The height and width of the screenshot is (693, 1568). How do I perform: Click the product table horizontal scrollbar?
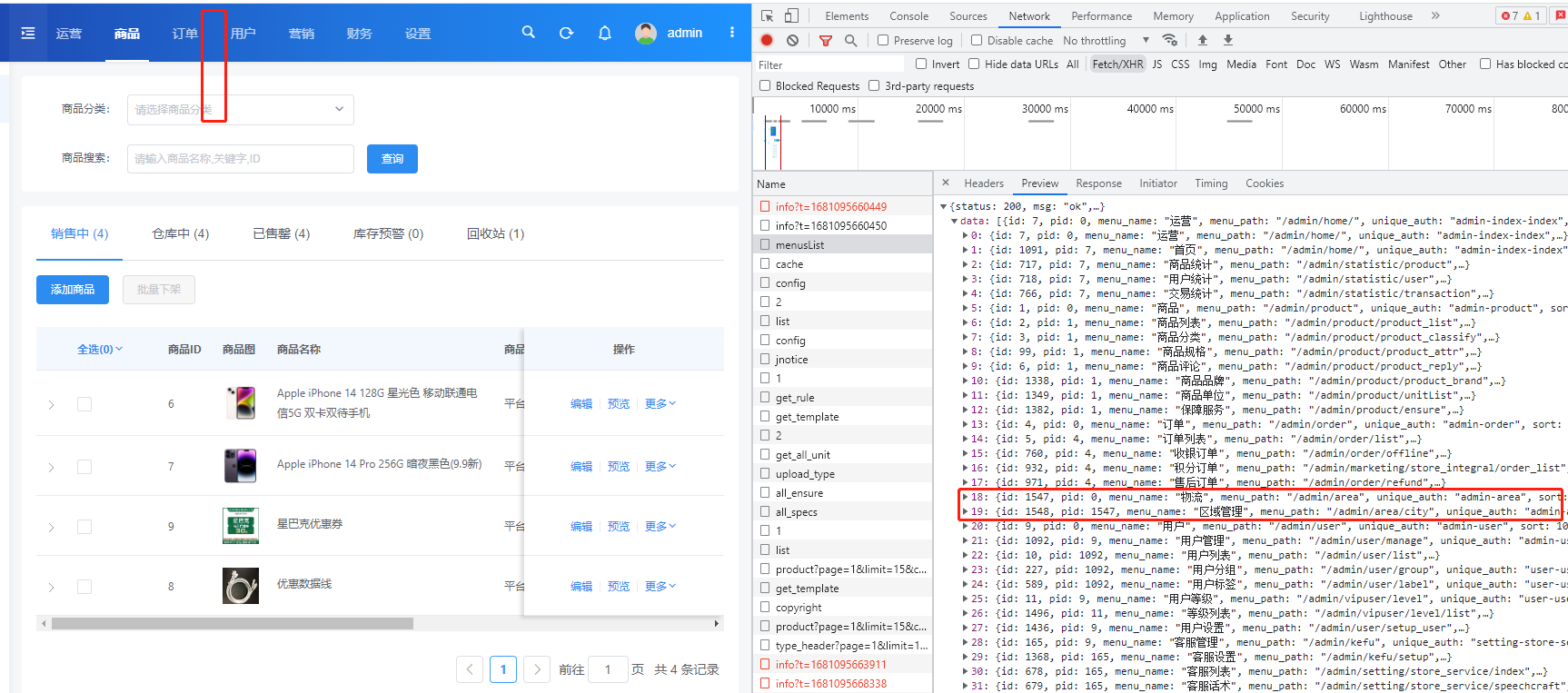pos(233,623)
